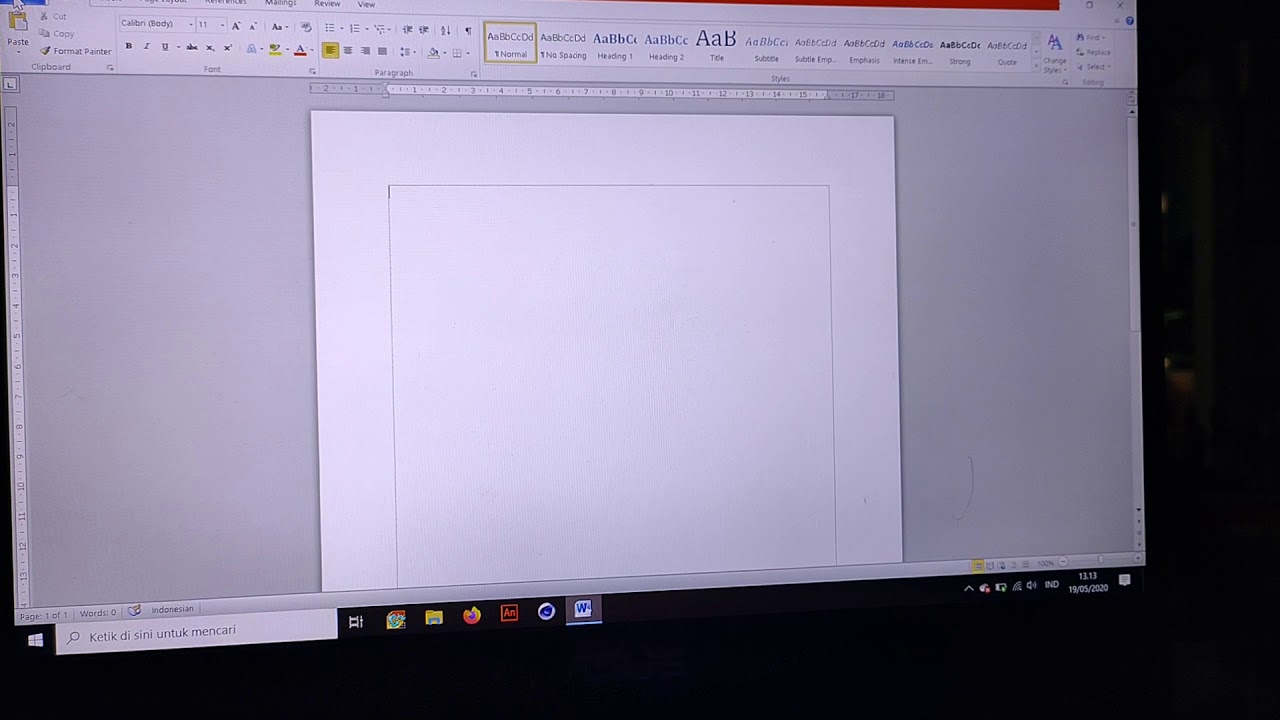The height and width of the screenshot is (720, 1280).
Task: Open the Change Case Aa dropdown
Action: tap(279, 27)
